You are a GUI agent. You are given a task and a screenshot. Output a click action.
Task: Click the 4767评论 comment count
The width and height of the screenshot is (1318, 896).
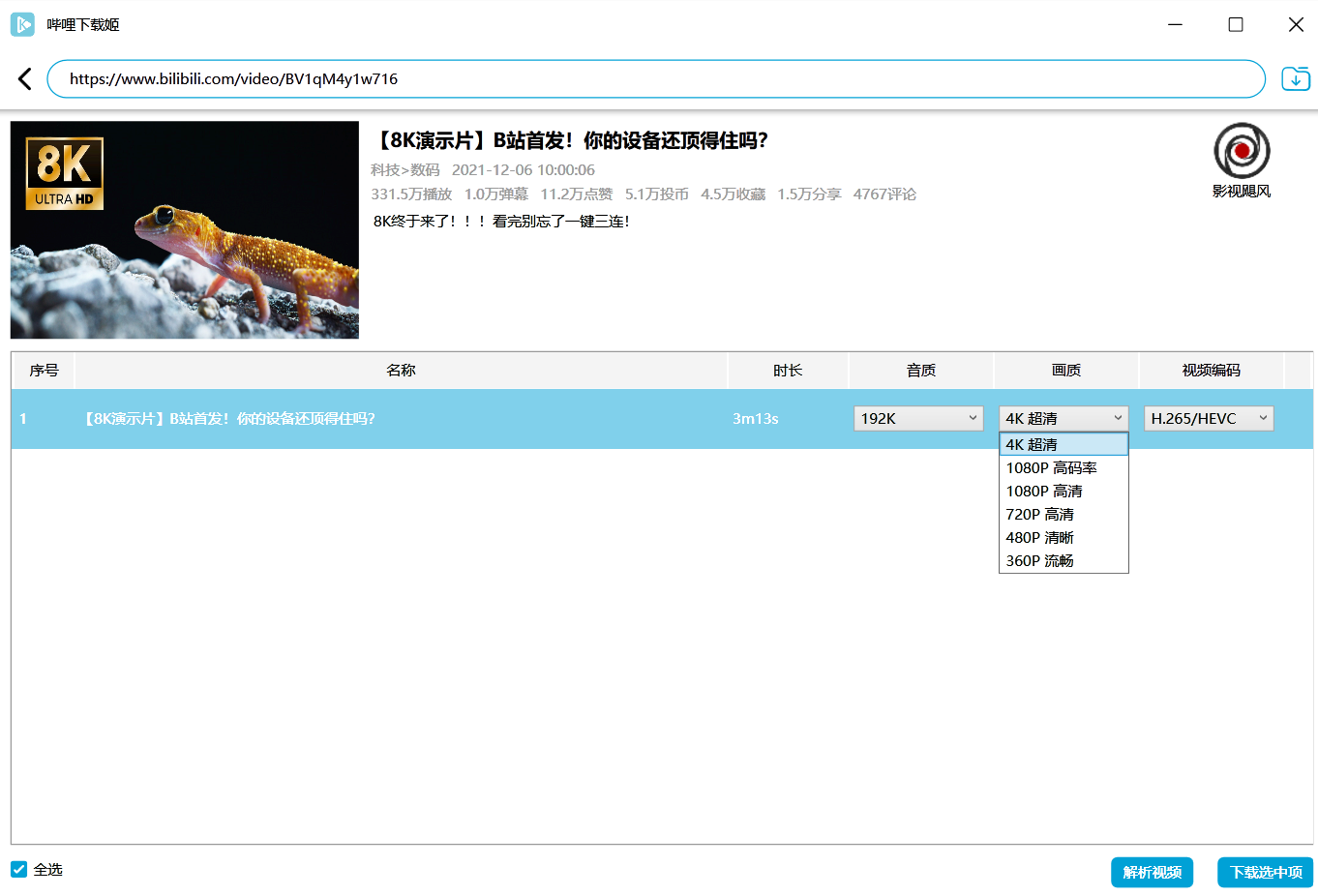coord(884,194)
